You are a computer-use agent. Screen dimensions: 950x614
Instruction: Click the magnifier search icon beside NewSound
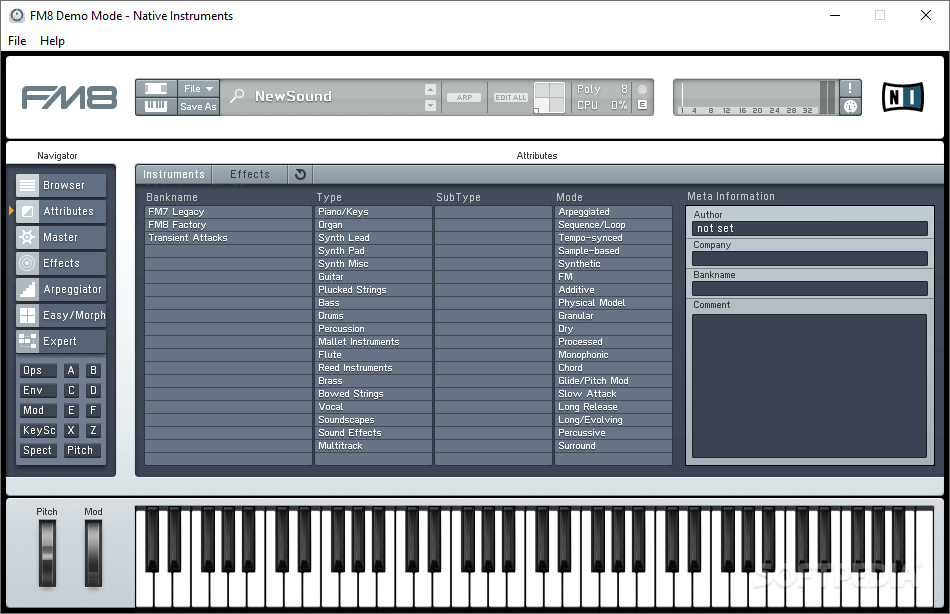tap(237, 96)
